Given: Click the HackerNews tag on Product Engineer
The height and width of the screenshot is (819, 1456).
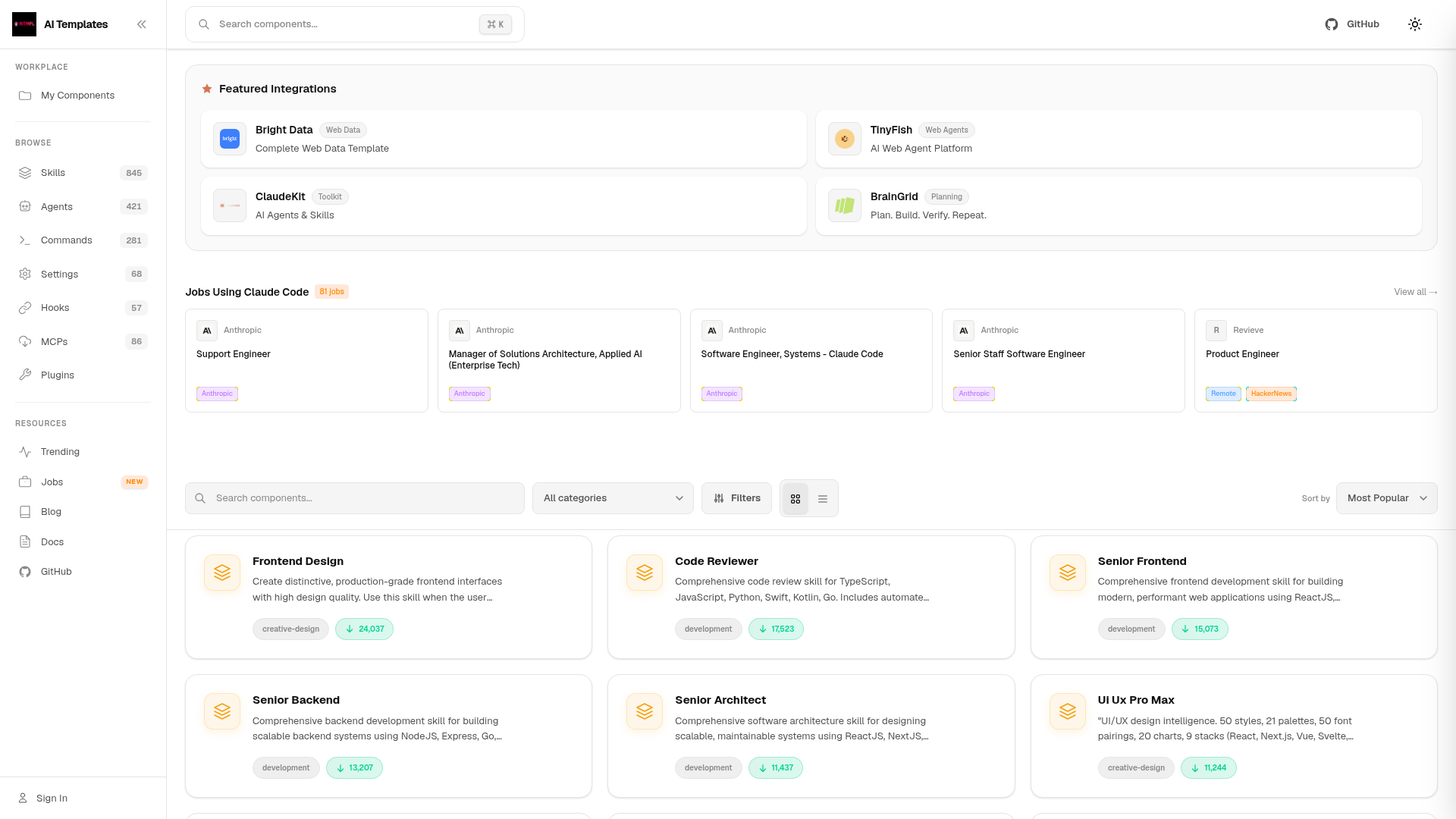Looking at the screenshot, I should pos(1271,394).
